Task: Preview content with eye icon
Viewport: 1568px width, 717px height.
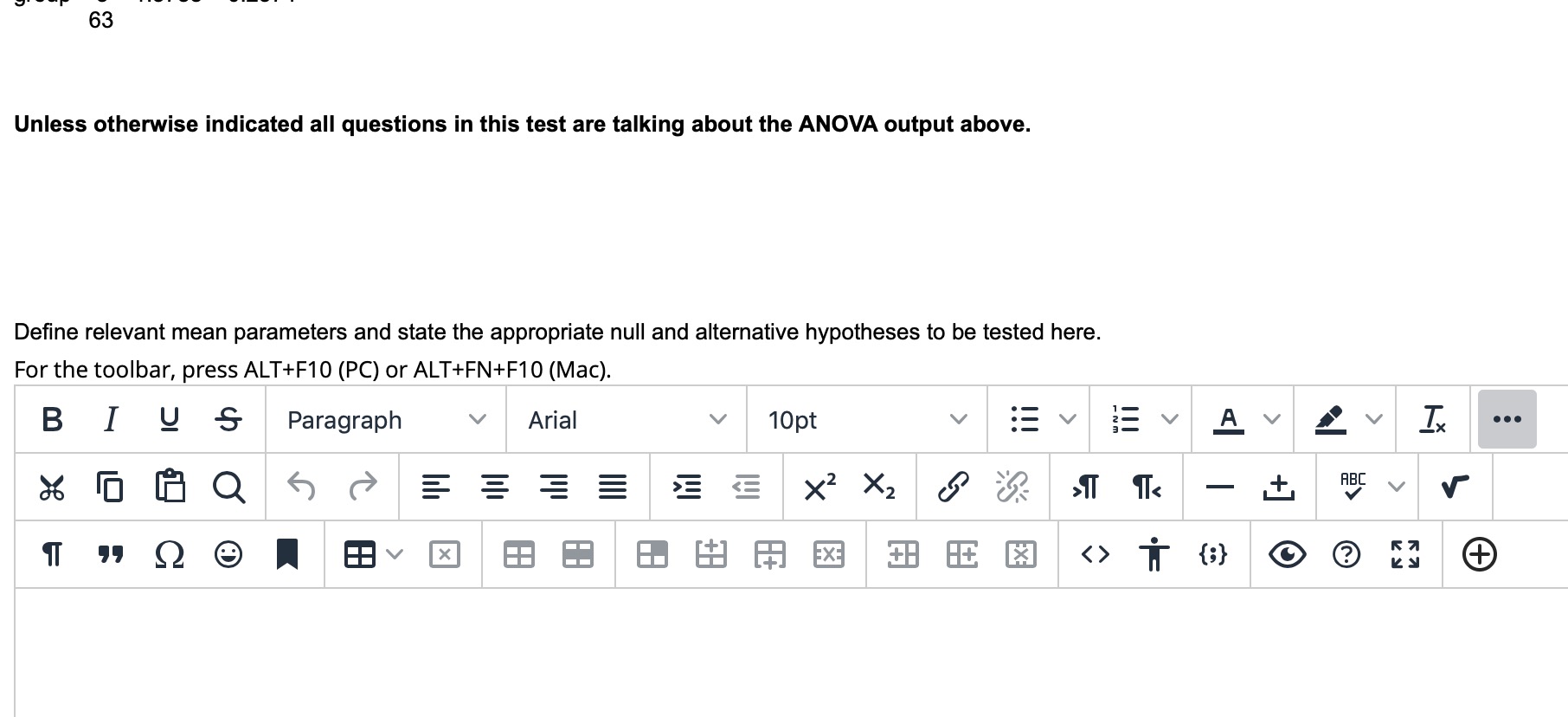Action: click(x=1288, y=554)
